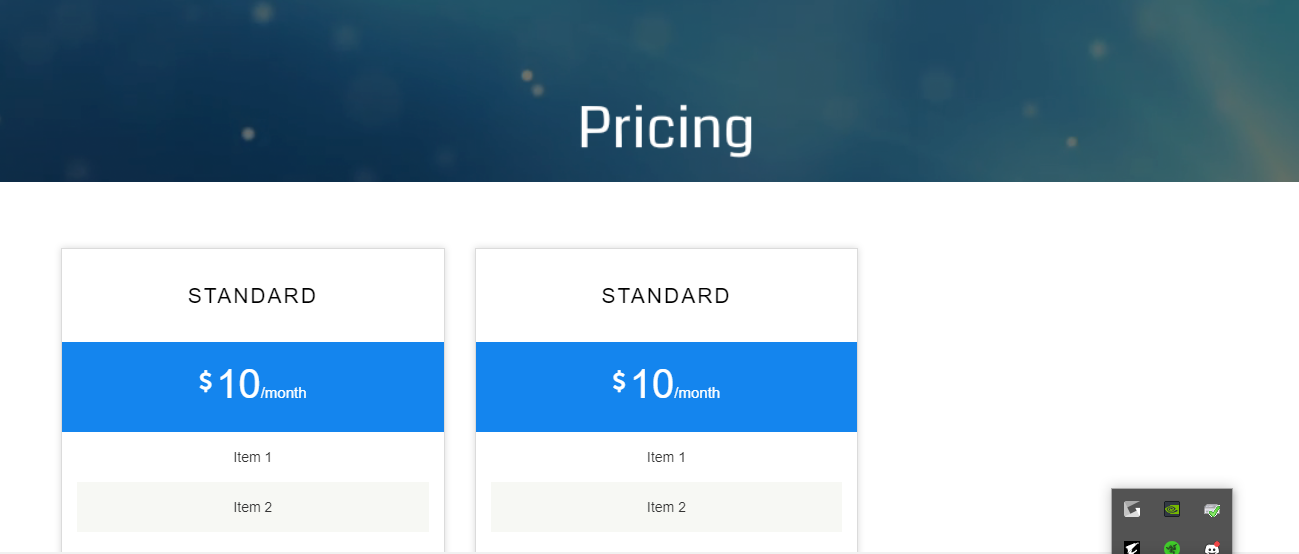Select the first card's STANDARD title
Viewport: 1299px width, 554px height.
coord(252,296)
